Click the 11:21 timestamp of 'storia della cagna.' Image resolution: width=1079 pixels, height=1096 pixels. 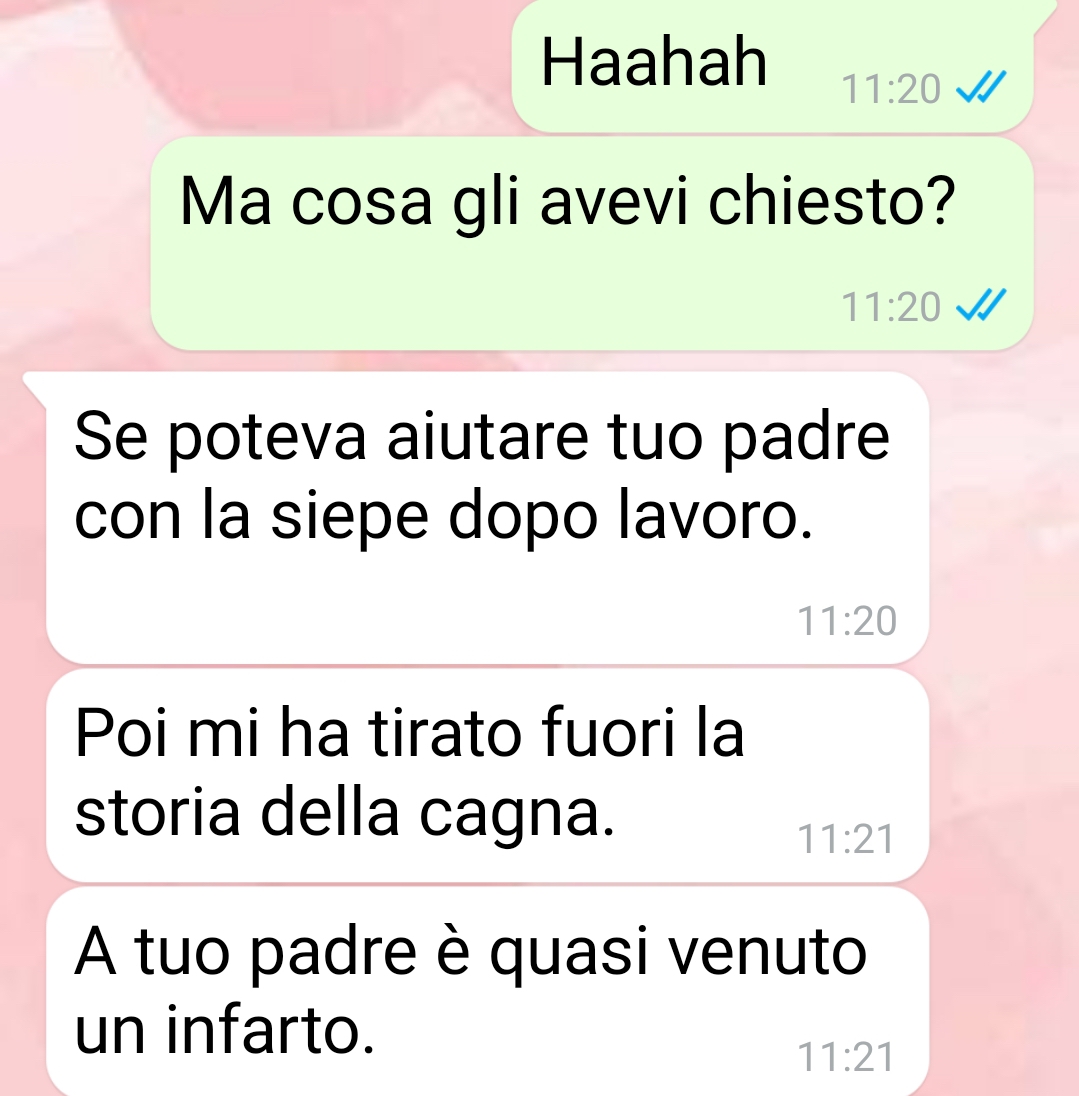point(846,839)
